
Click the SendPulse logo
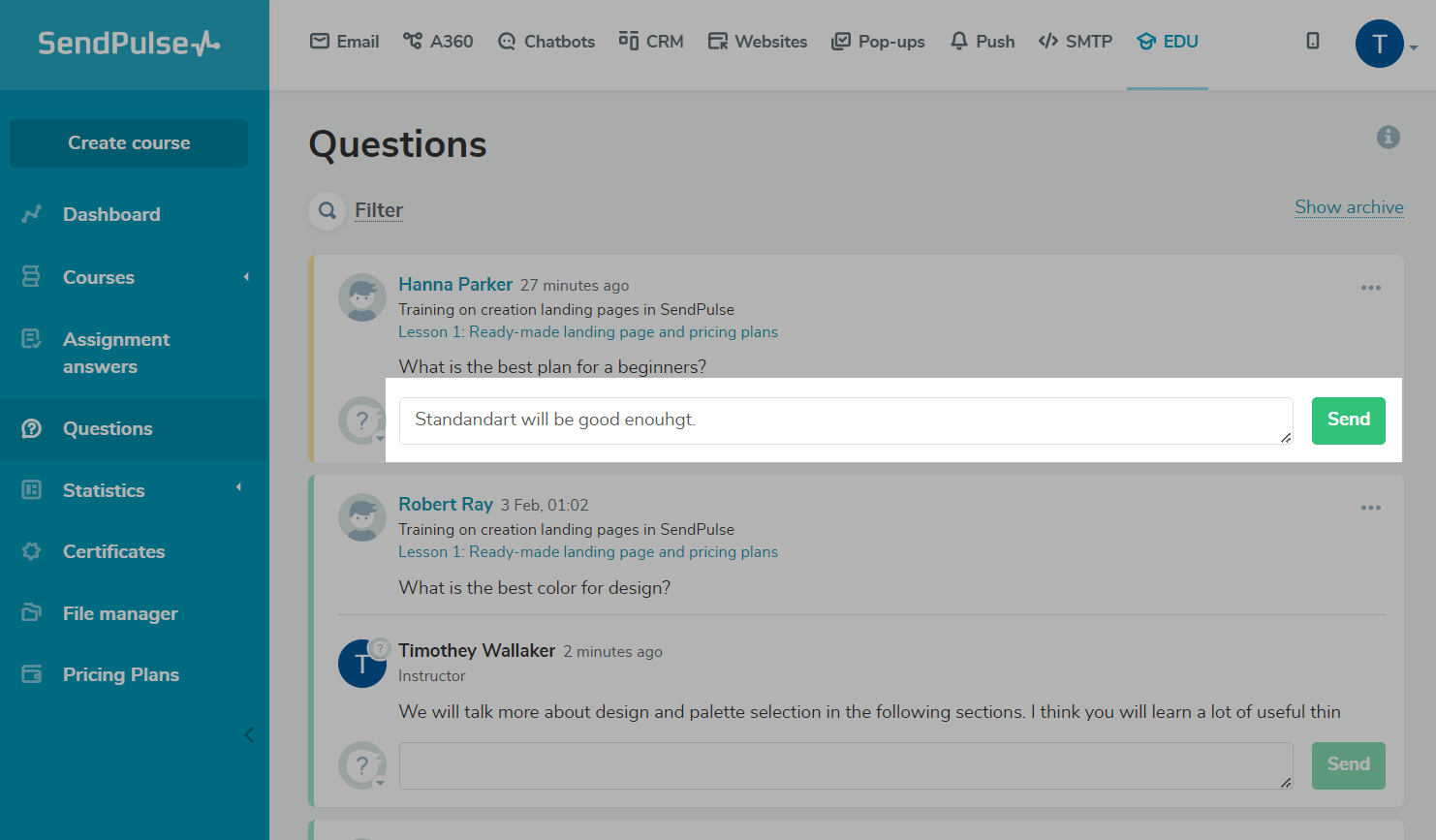click(129, 44)
